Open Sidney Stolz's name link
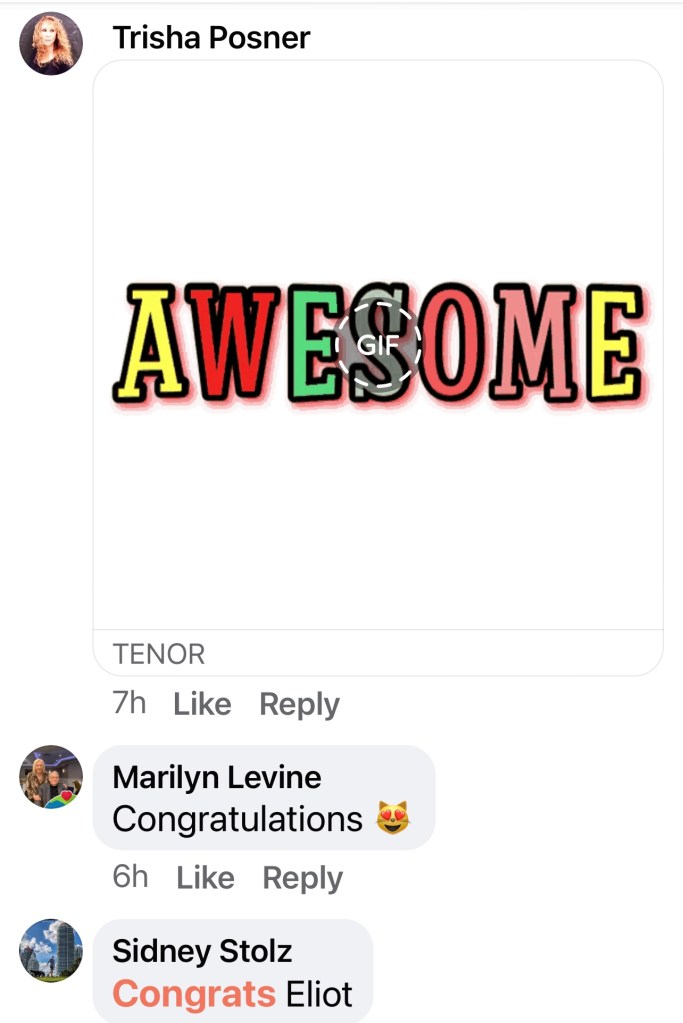 pos(202,951)
